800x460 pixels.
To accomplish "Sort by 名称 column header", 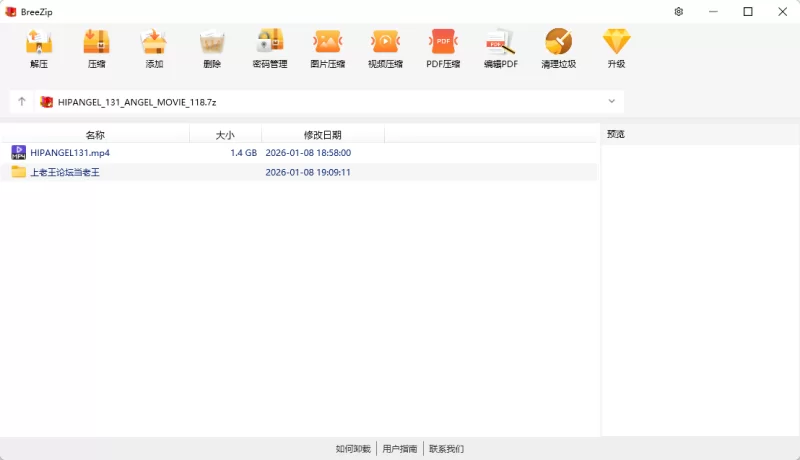I will pos(95,135).
